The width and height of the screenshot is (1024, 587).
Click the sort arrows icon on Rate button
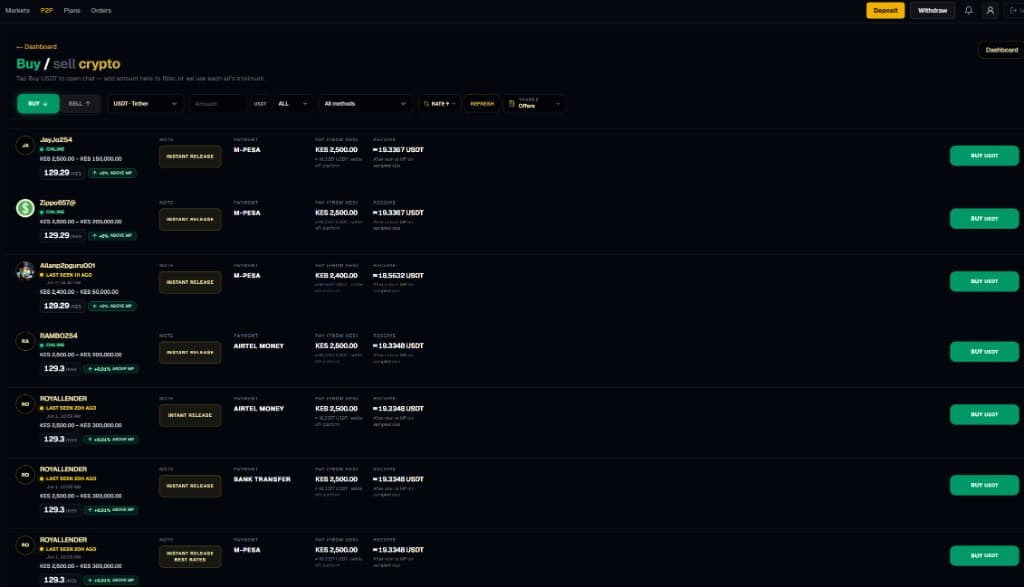click(426, 104)
